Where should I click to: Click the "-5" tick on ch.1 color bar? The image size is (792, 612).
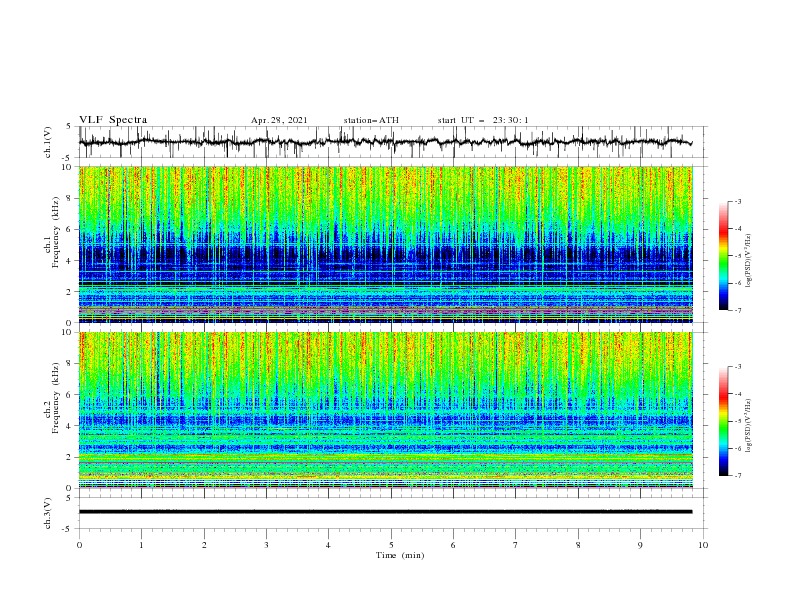click(x=737, y=256)
